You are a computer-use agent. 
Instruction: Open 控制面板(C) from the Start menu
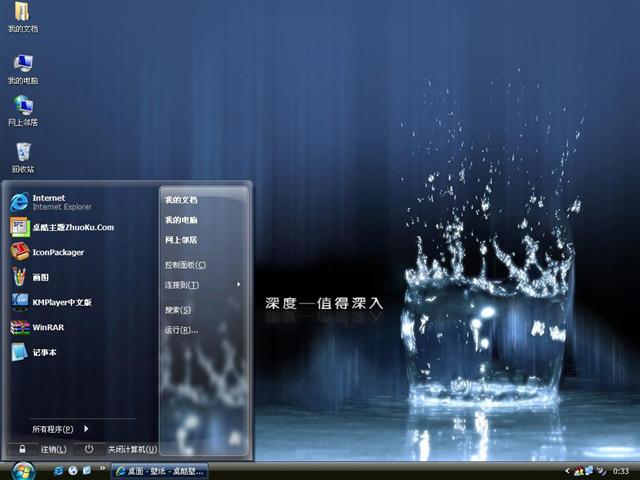pyautogui.click(x=185, y=265)
